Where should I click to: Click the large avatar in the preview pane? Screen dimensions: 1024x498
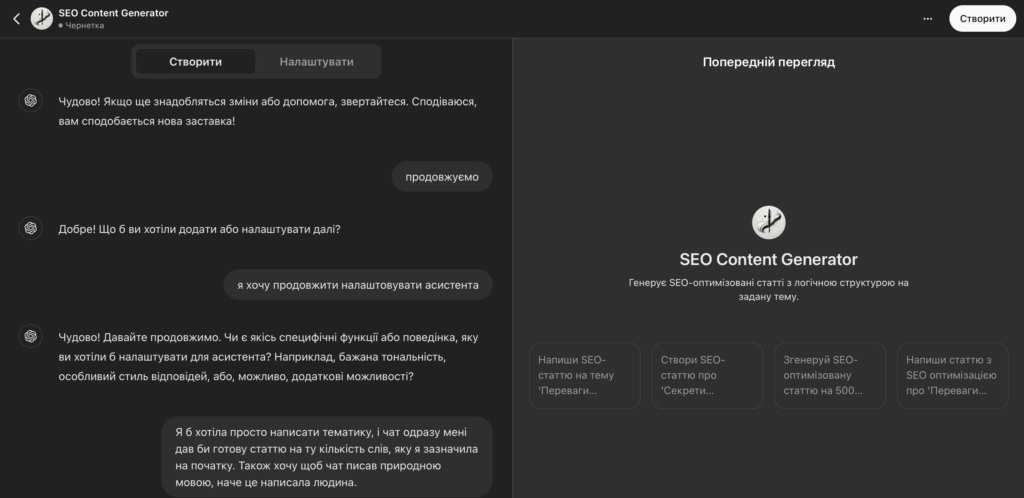(768, 222)
